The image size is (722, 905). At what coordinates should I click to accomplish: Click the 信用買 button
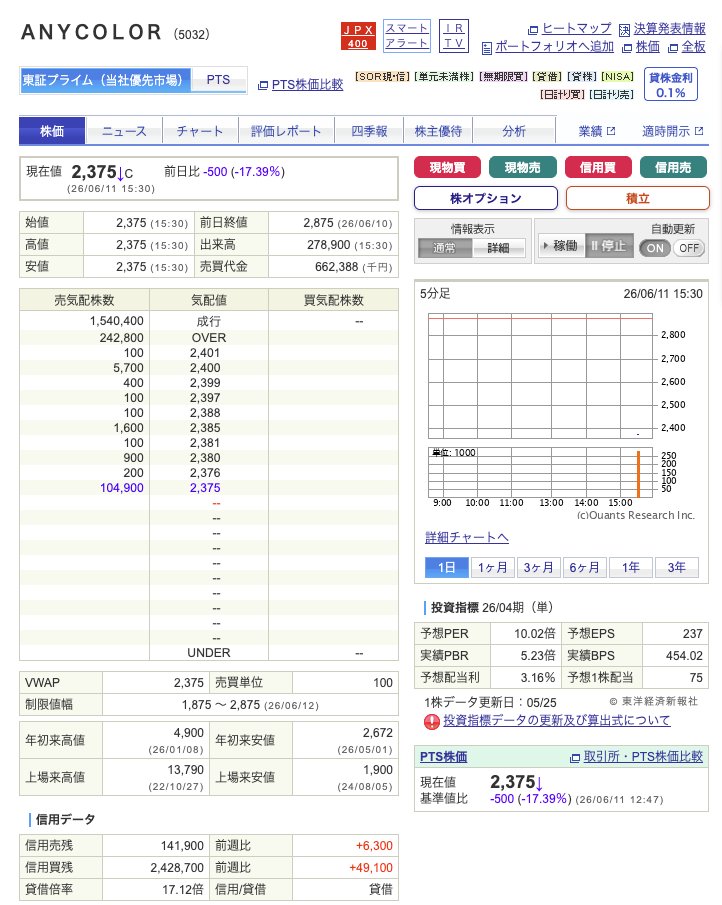pyautogui.click(x=598, y=167)
